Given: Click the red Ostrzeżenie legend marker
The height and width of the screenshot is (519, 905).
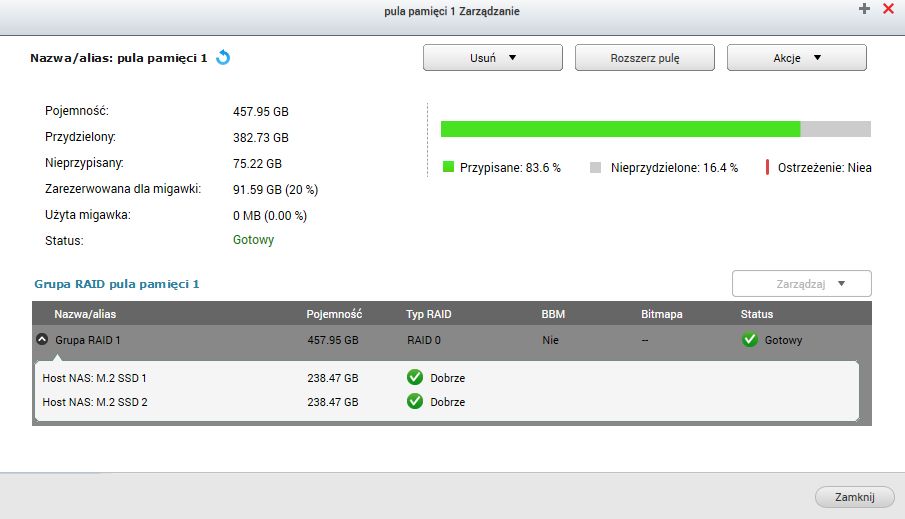Looking at the screenshot, I should [767, 167].
